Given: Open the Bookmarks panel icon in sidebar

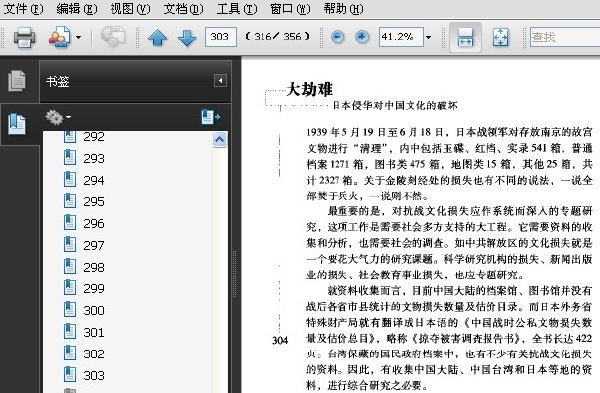Looking at the screenshot, I should coord(17,124).
